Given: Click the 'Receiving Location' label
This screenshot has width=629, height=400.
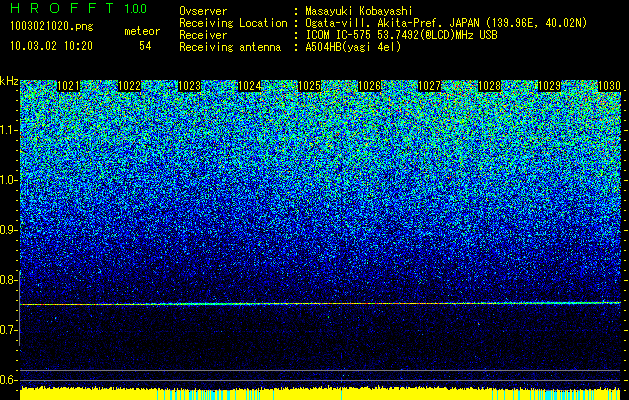Looking at the screenshot, I should pyautogui.click(x=233, y=23).
